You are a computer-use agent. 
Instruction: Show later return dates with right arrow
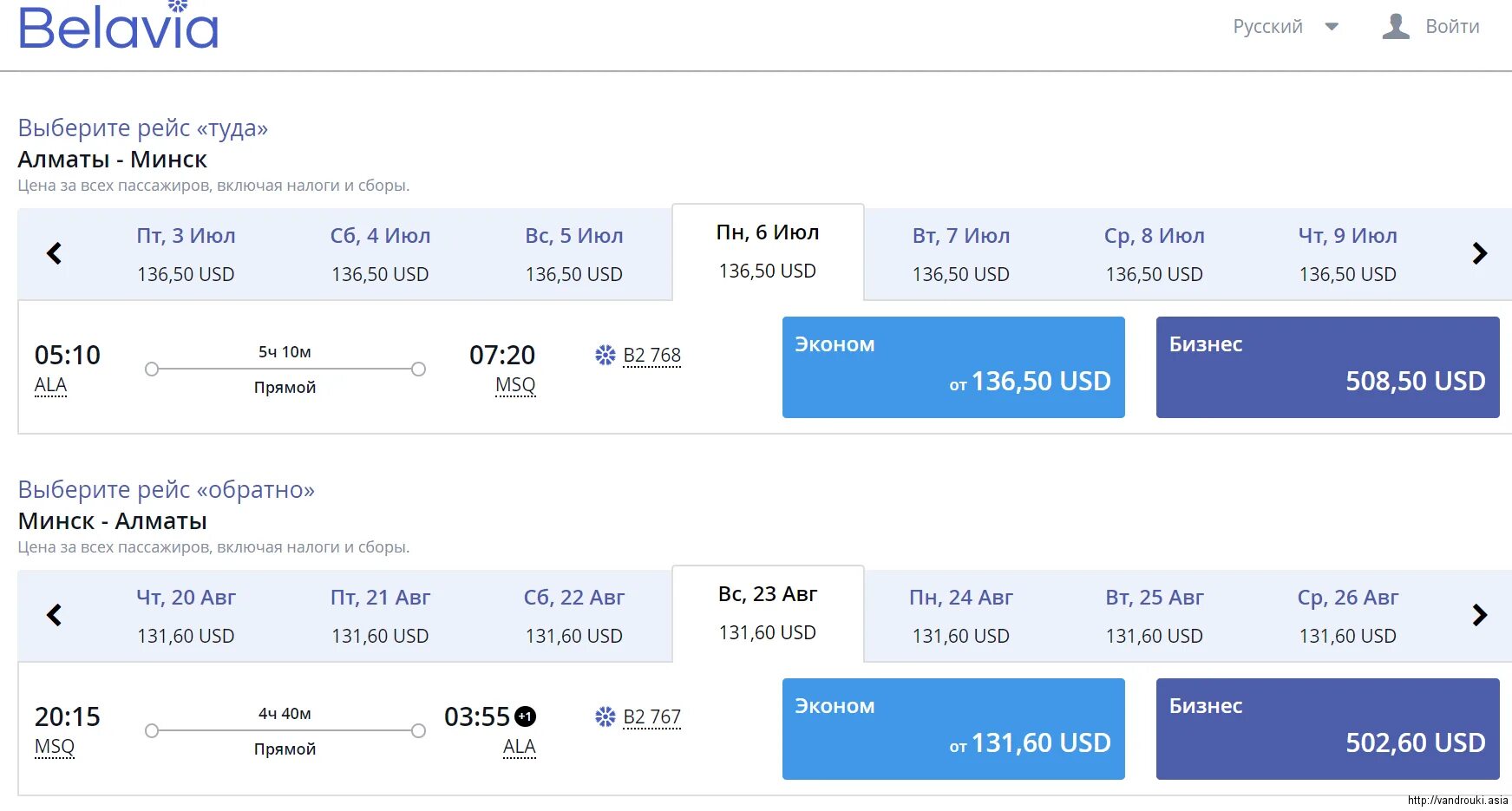[1479, 615]
